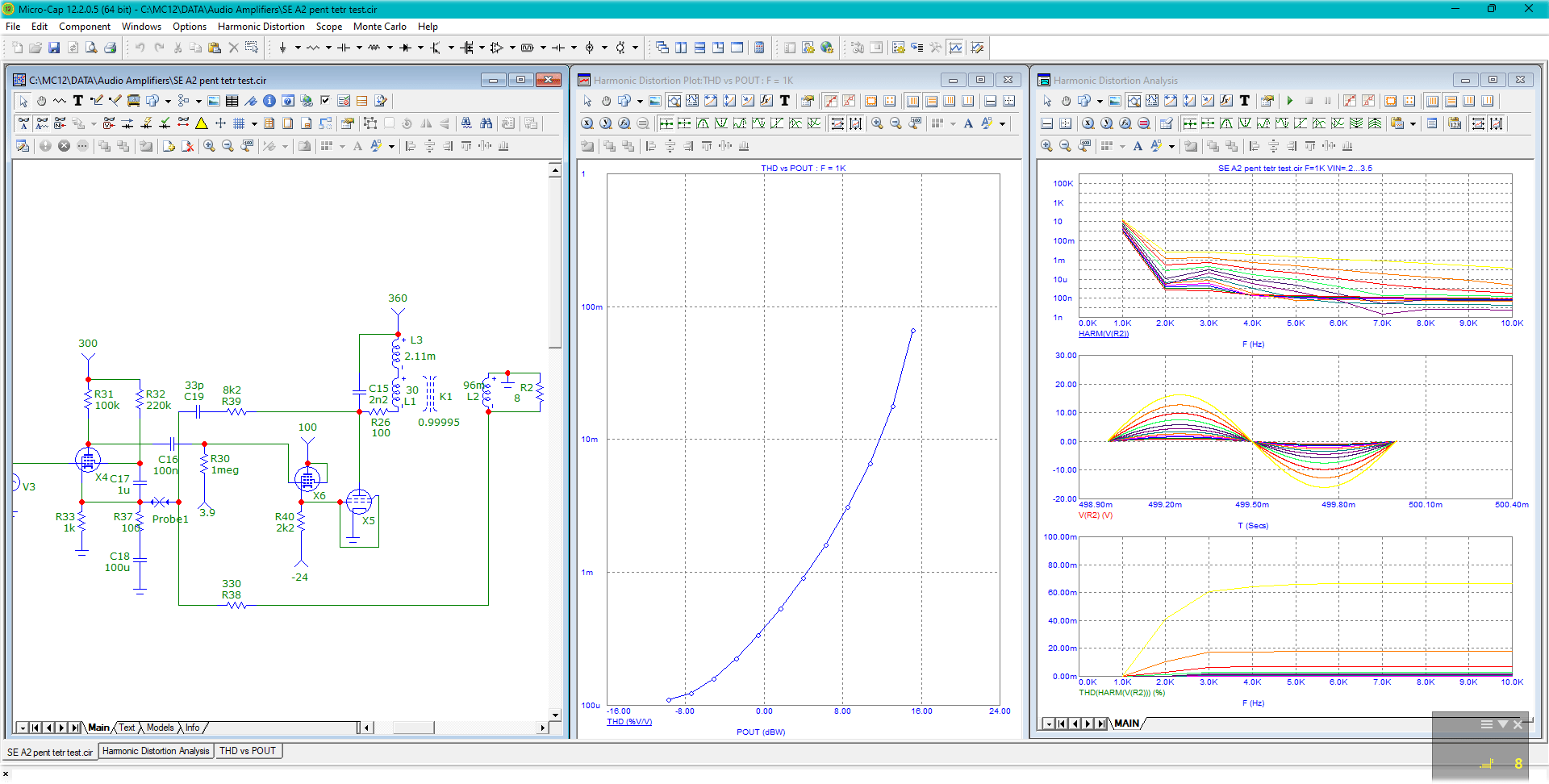1549x784 pixels.
Task: Click the Print icon in the main toolbar
Action: coord(110,48)
